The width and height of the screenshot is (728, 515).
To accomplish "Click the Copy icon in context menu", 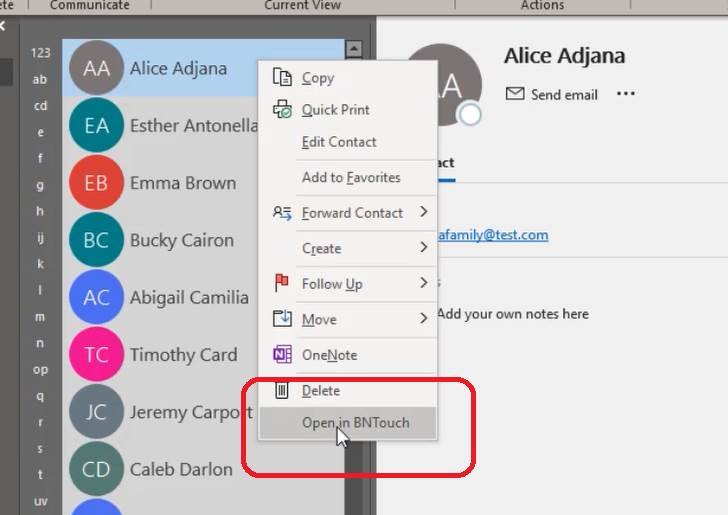I will tap(282, 77).
